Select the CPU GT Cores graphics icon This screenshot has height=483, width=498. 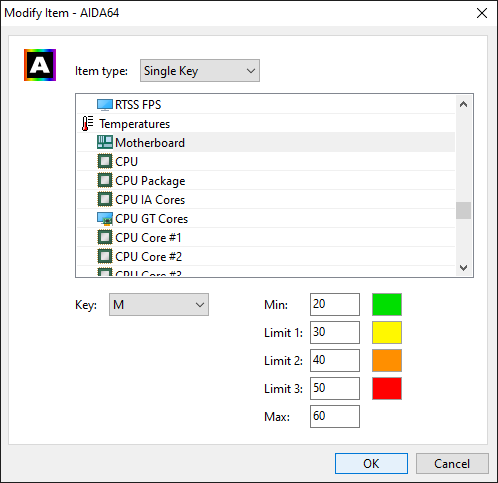[x=105, y=219]
